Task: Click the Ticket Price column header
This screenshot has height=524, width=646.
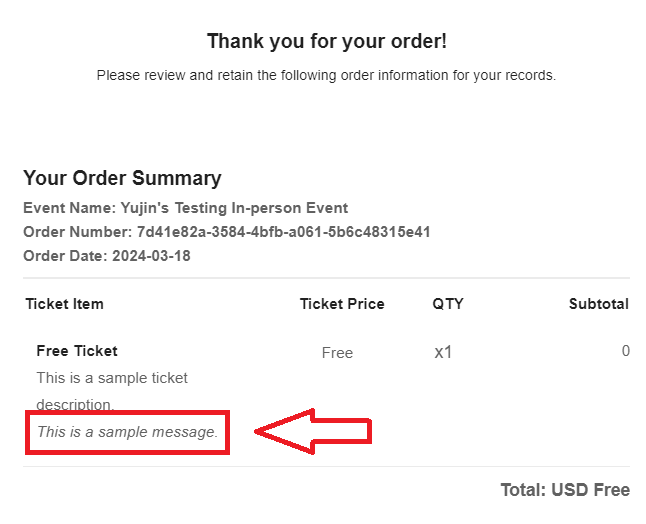Action: point(342,304)
